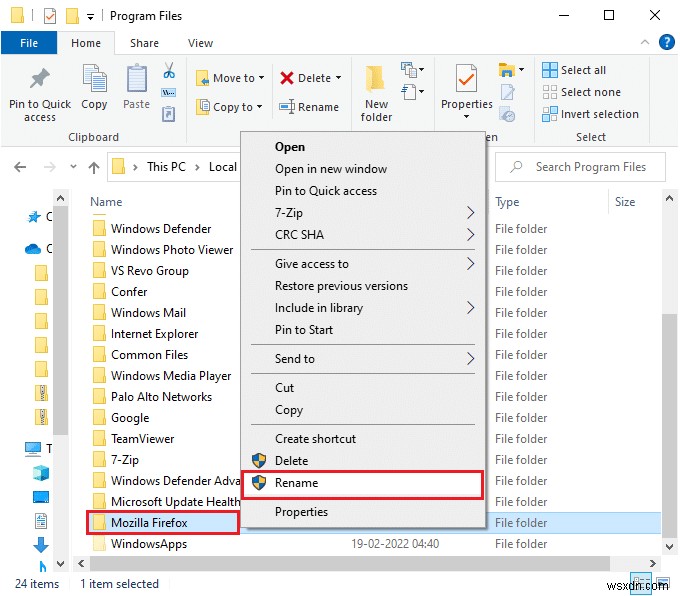Click the quick toolbar Properties checkmark icon
This screenshot has width=680, height=596.
(x=50, y=16)
